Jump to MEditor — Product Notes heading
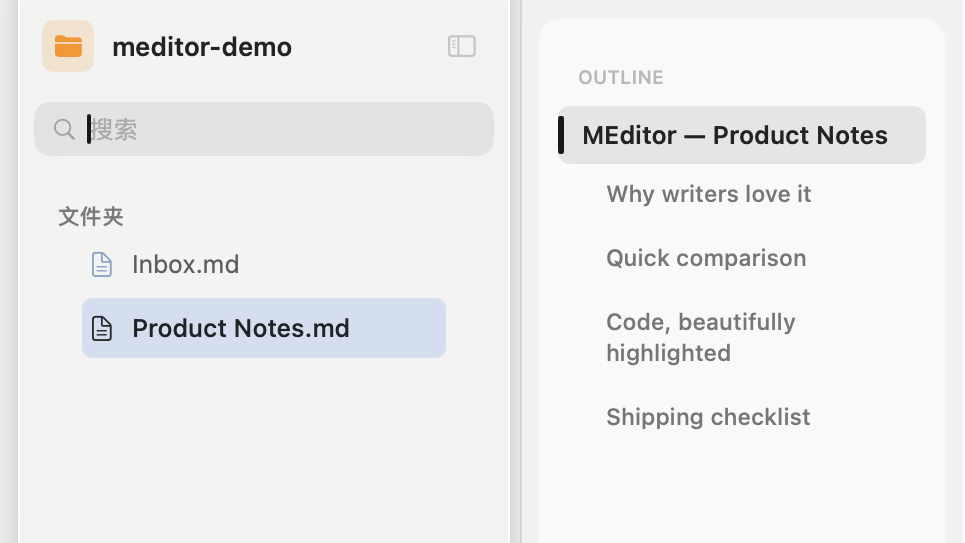Viewport: 965px width, 543px height. [742, 135]
